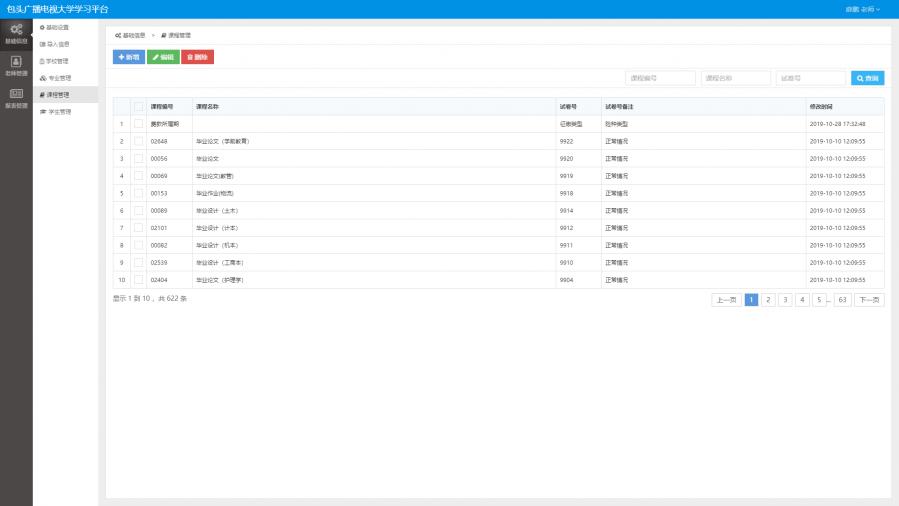Click the 下一页 next page button
The image size is (899, 506).
point(868,299)
